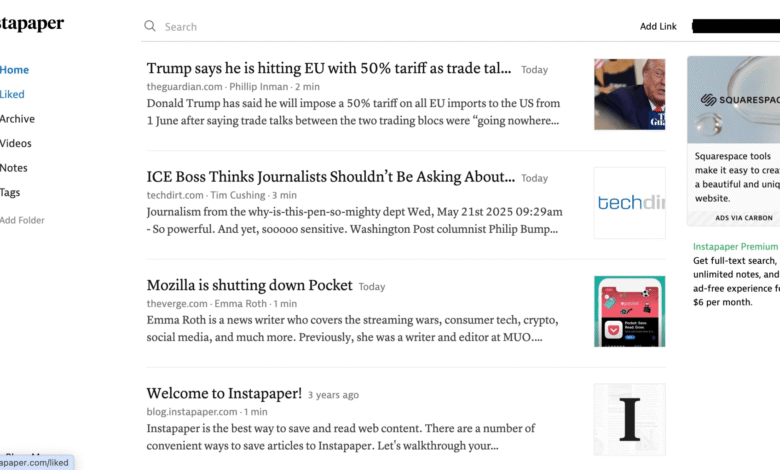Screen dimensions: 780x470
Task: Open the Welcome to Instapaper article
Action: point(224,393)
